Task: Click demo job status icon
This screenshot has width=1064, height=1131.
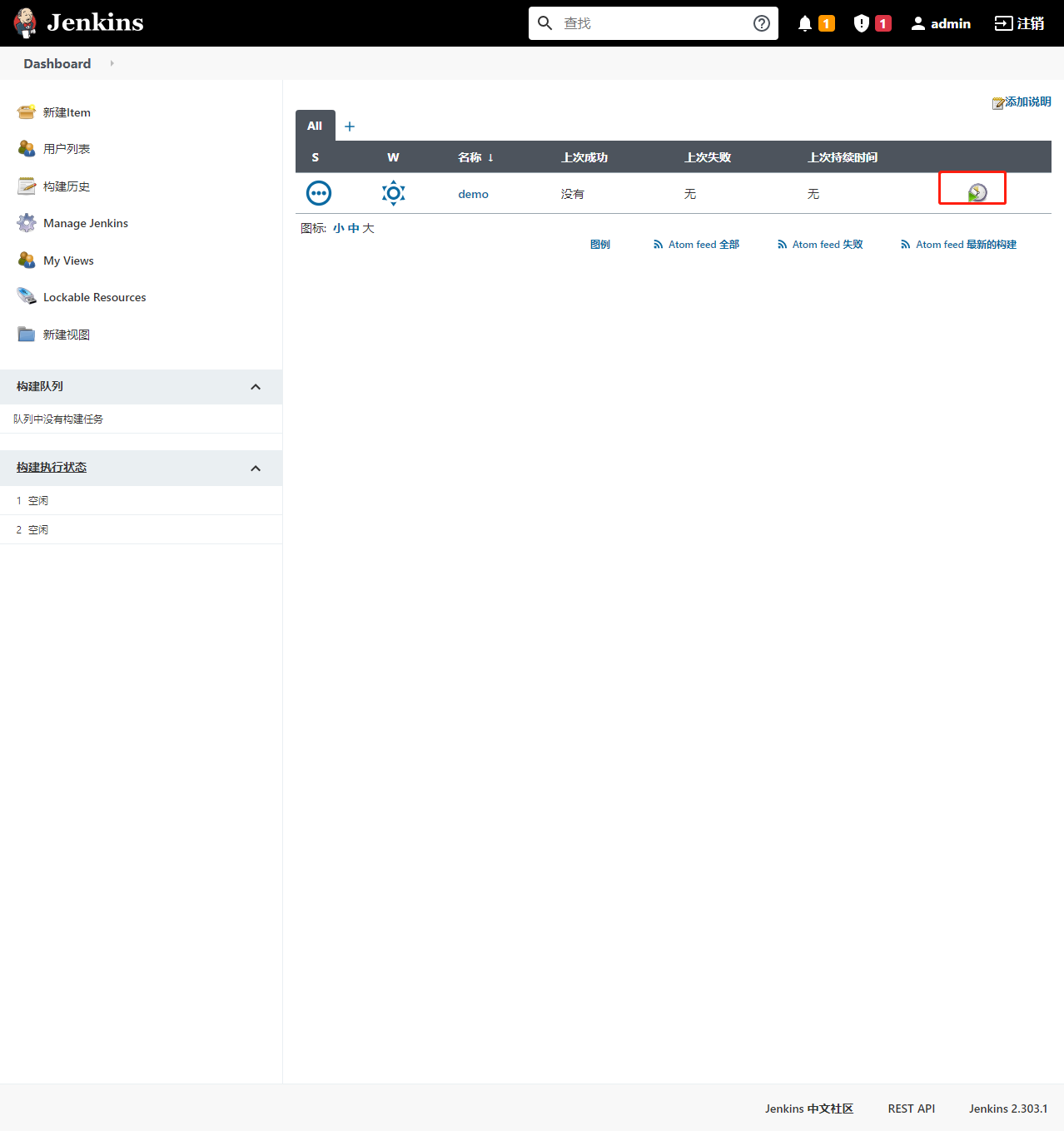Action: tap(319, 193)
